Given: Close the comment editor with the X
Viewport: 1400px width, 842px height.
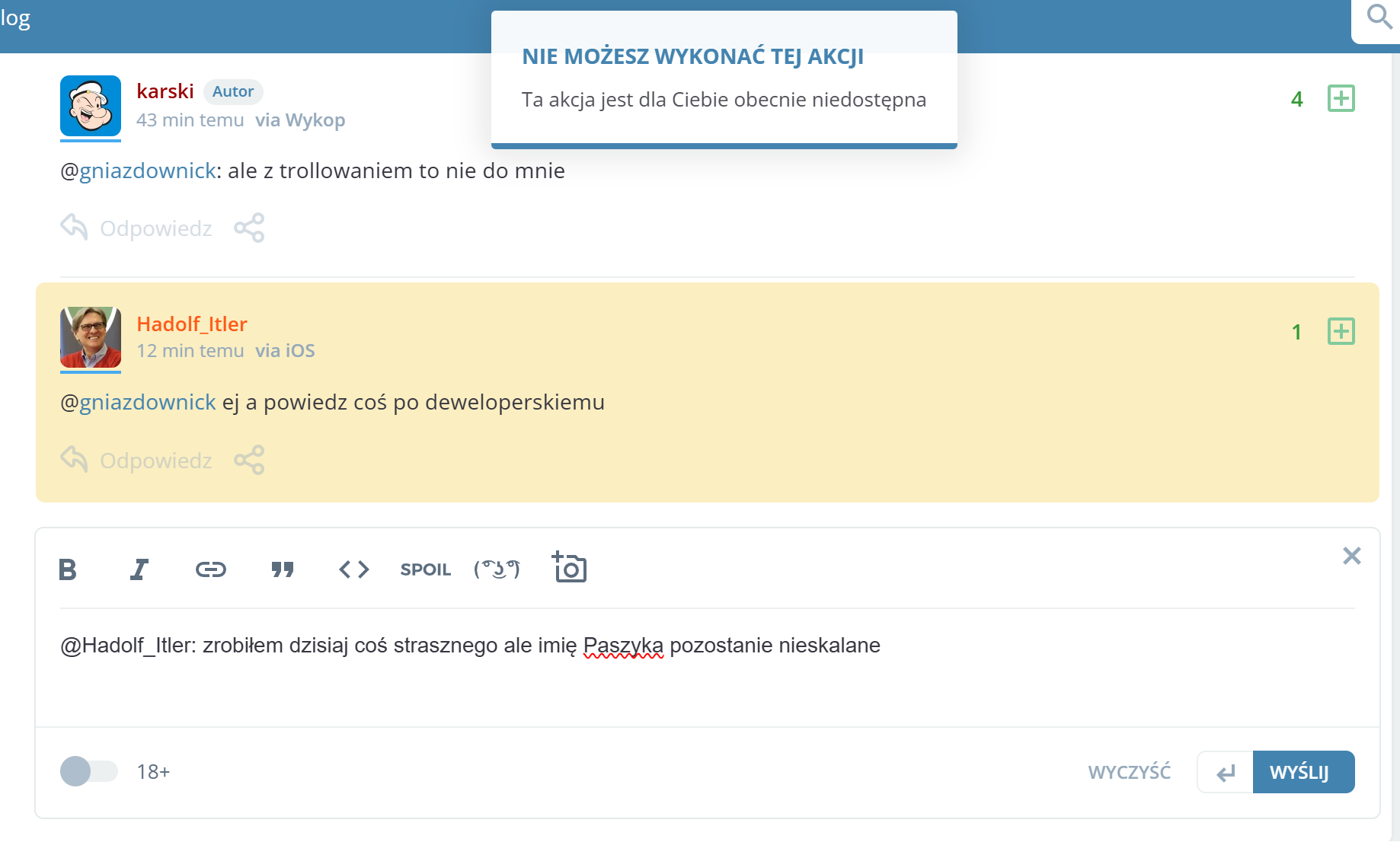Looking at the screenshot, I should (x=1351, y=556).
